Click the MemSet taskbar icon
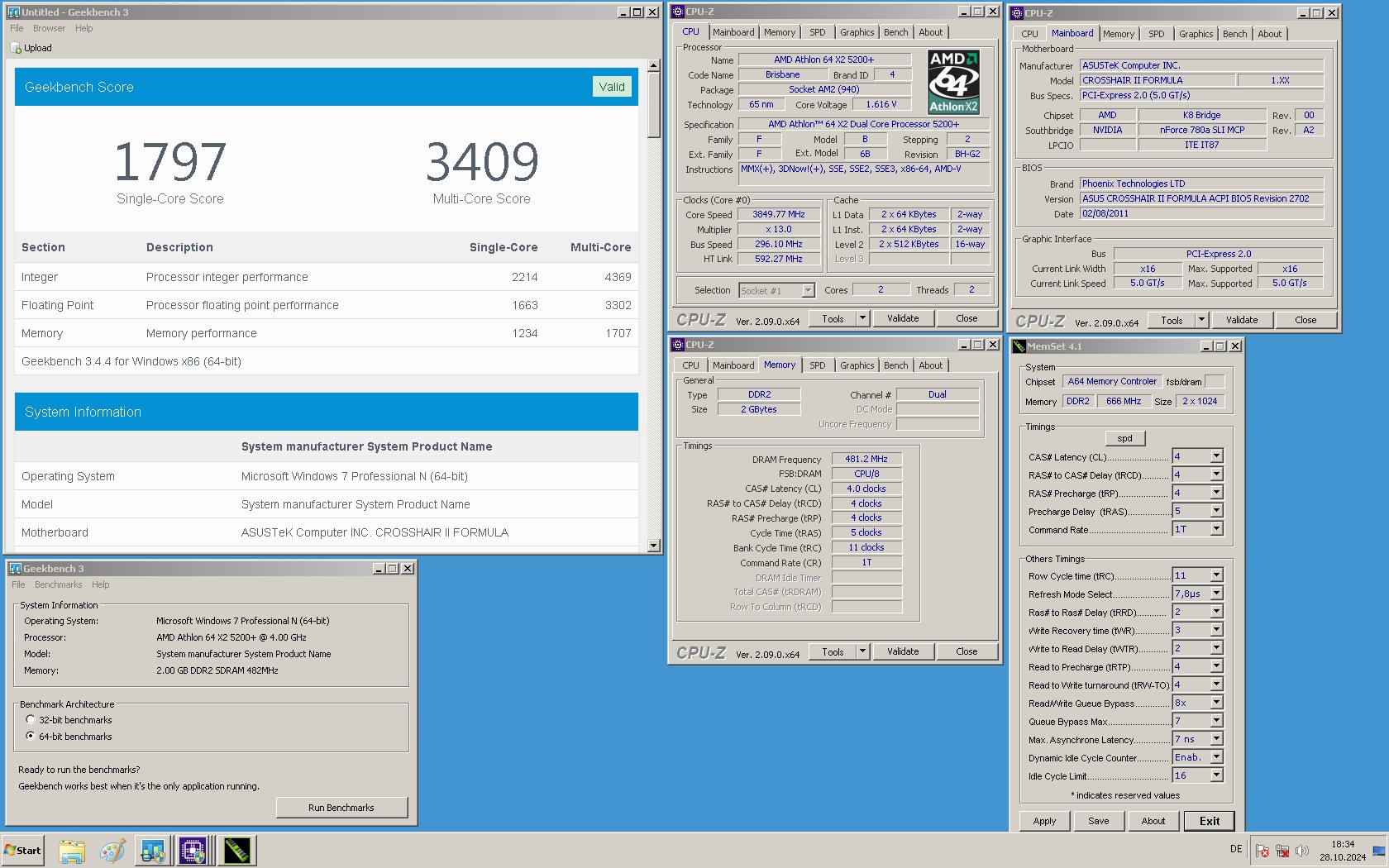1389x868 pixels. click(x=236, y=851)
